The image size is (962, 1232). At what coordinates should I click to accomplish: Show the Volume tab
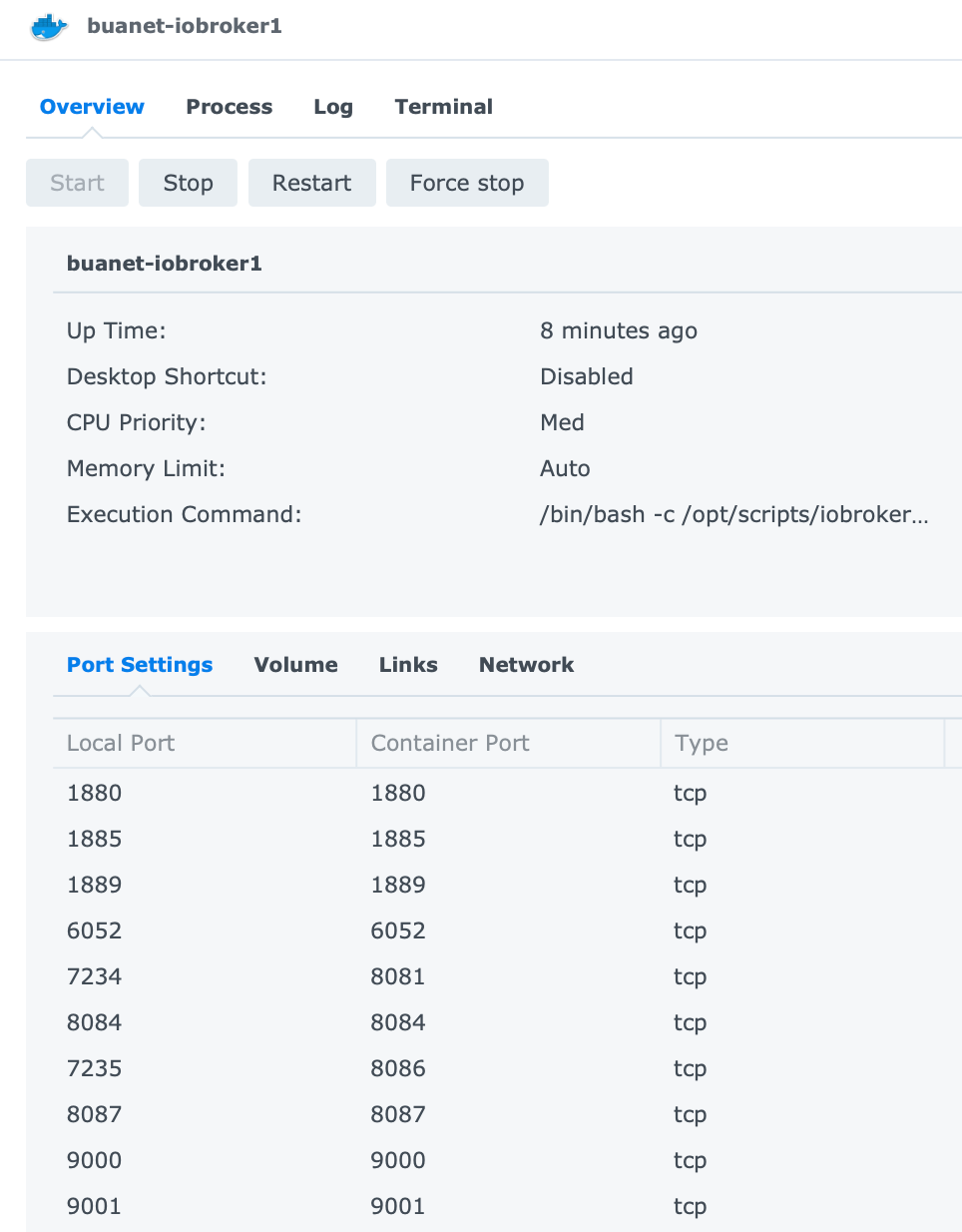click(295, 665)
